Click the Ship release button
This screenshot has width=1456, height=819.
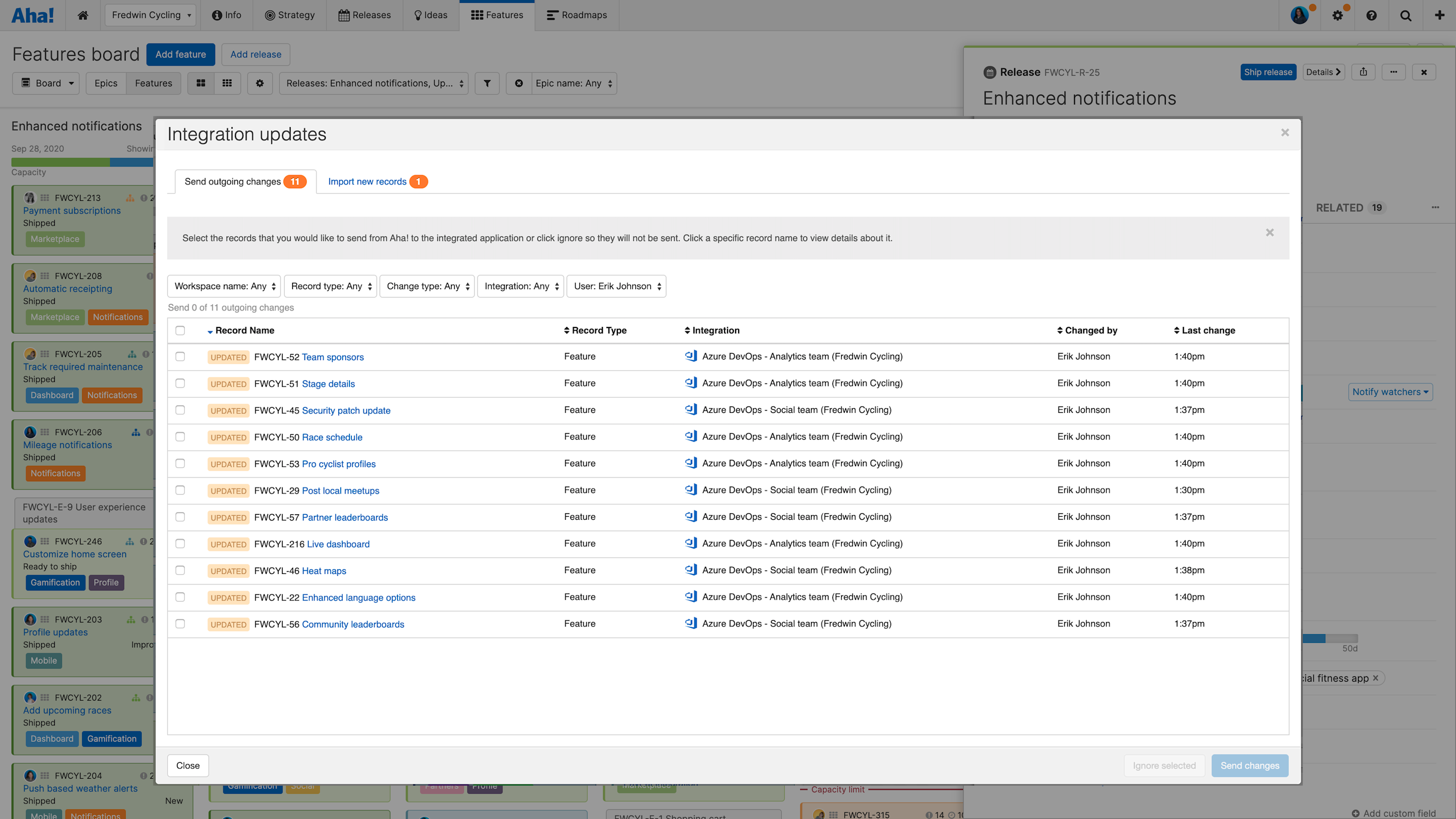[1268, 72]
